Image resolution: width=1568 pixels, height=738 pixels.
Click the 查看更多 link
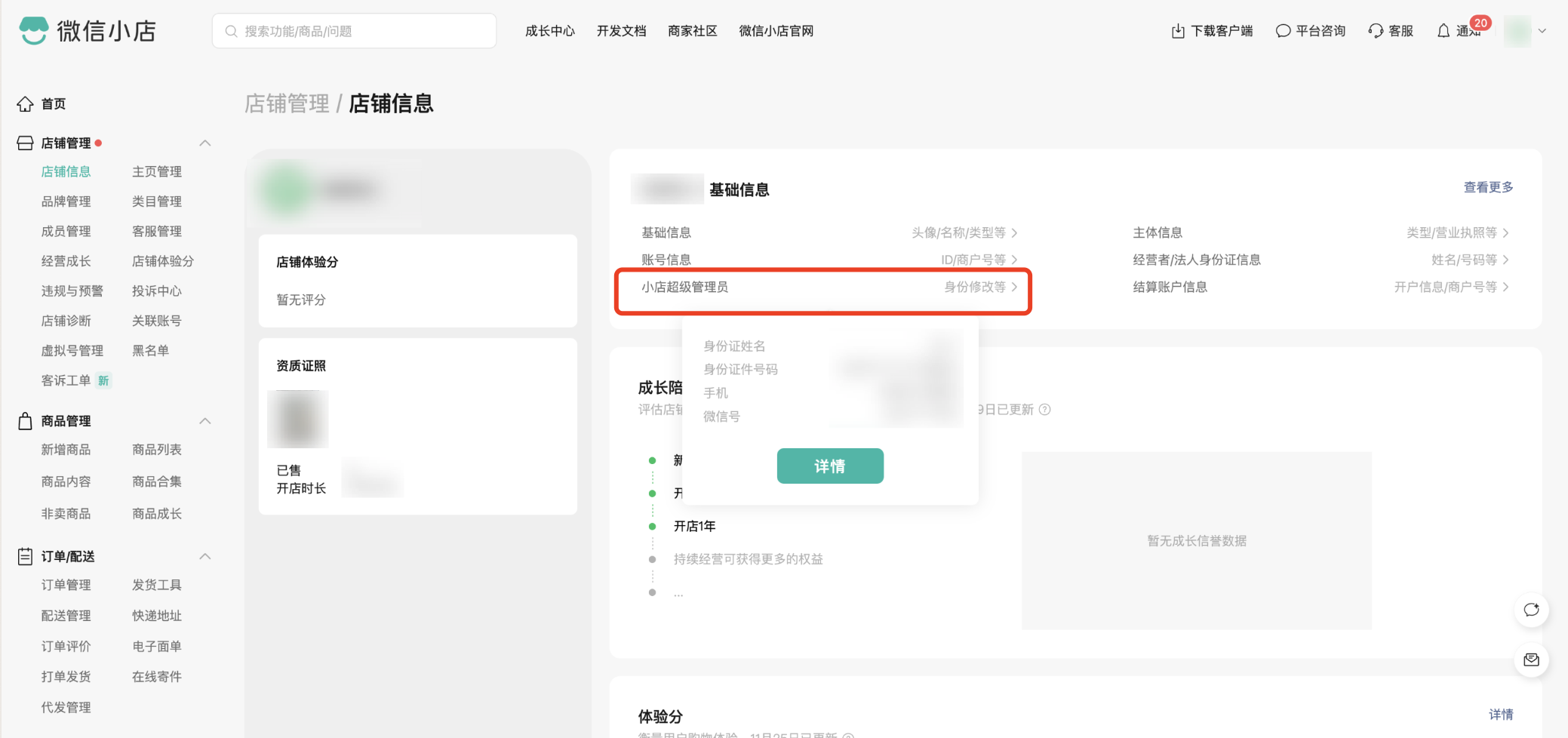coord(1488,187)
